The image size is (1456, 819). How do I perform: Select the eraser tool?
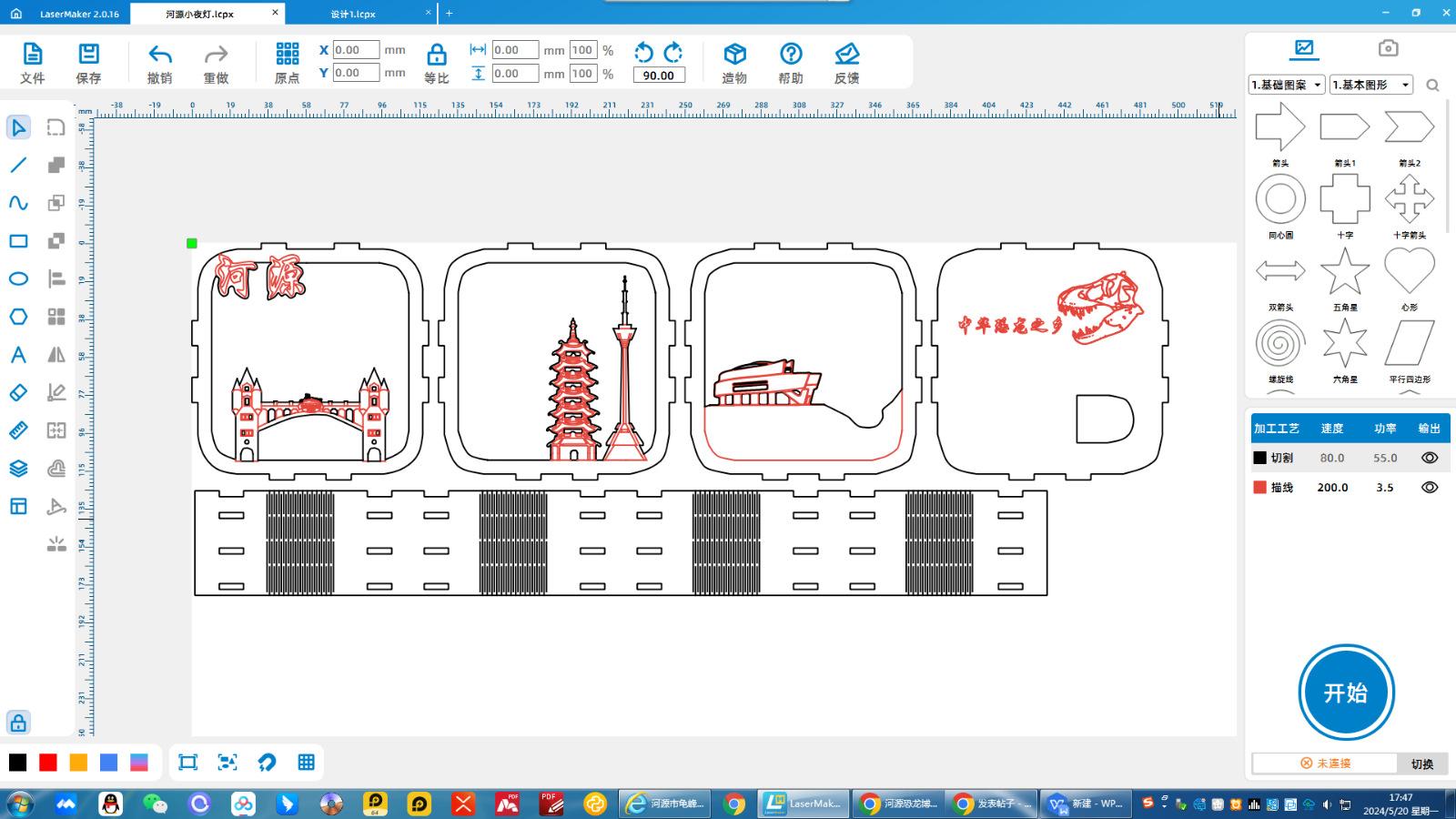[x=18, y=392]
